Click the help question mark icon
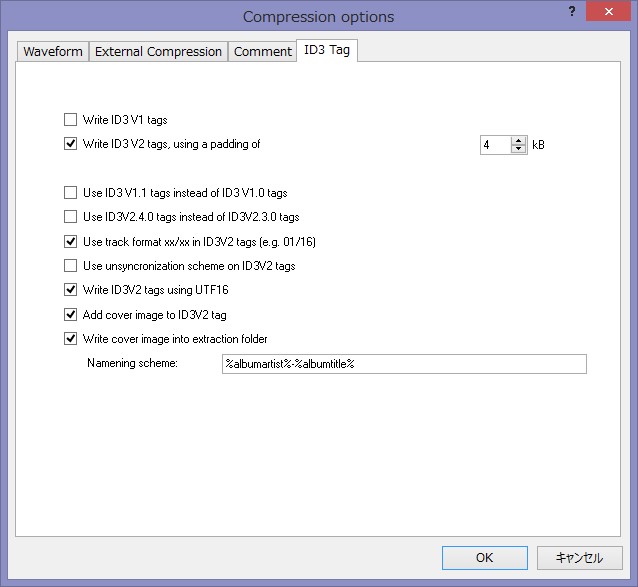This screenshot has height=587, width=638. [x=572, y=11]
